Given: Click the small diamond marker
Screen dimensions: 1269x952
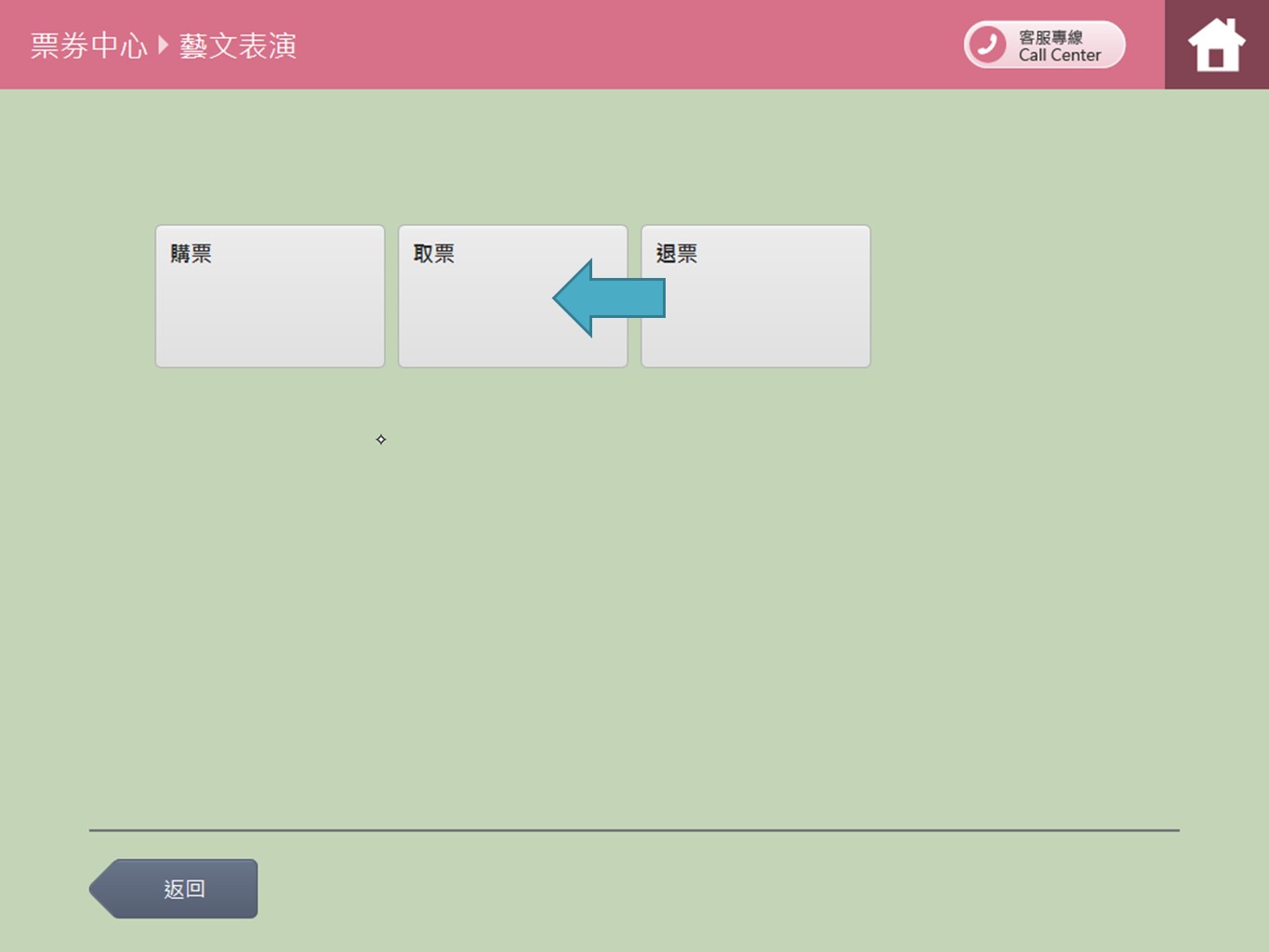Looking at the screenshot, I should (381, 440).
